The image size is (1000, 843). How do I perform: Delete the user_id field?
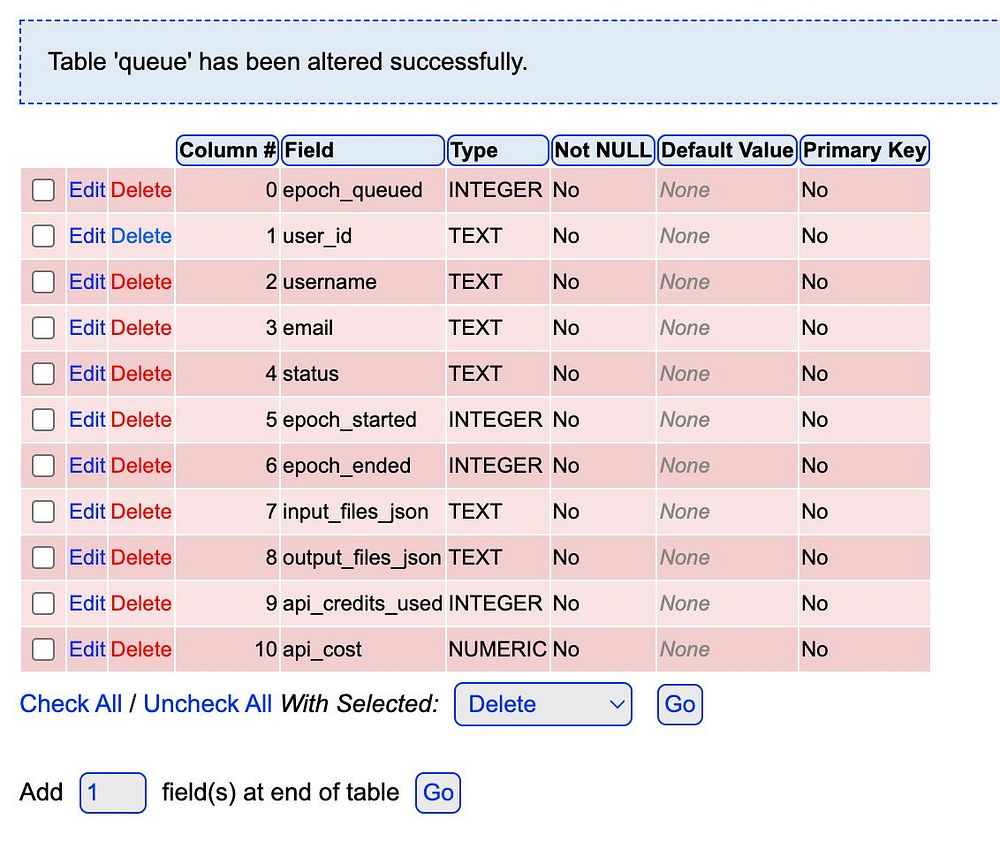(141, 235)
